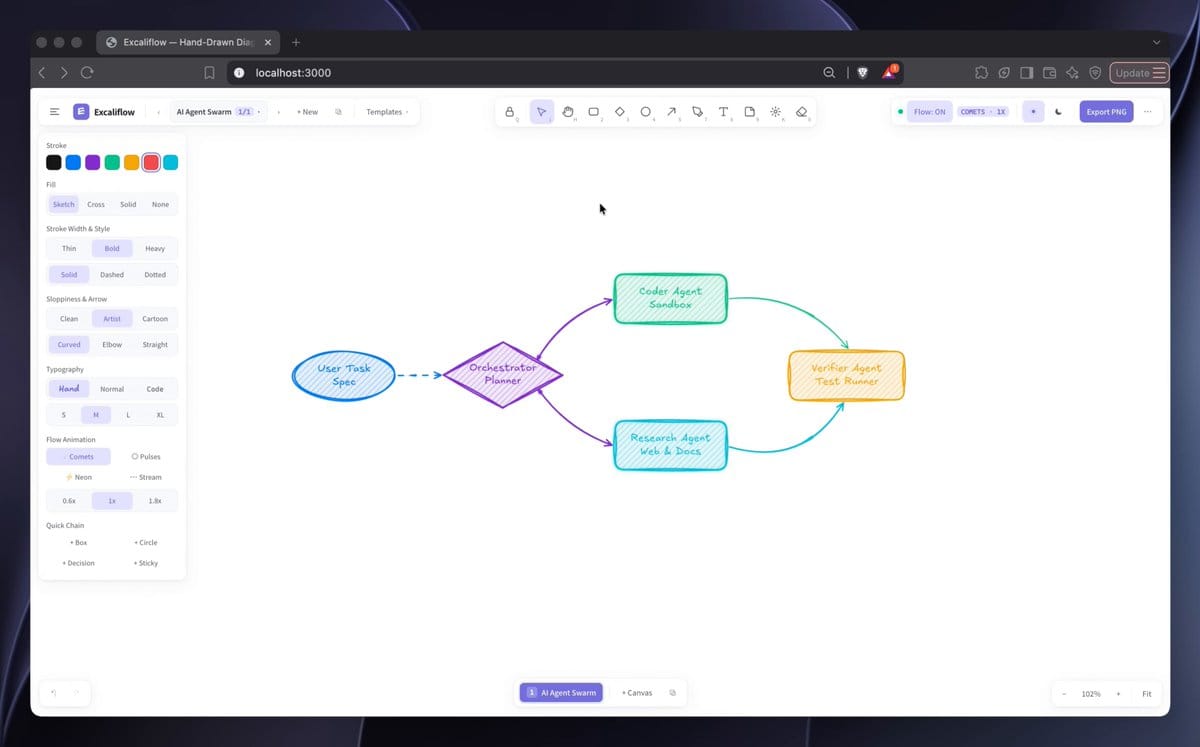Select the Eraser tool
Image resolution: width=1200 pixels, height=747 pixels.
point(801,112)
